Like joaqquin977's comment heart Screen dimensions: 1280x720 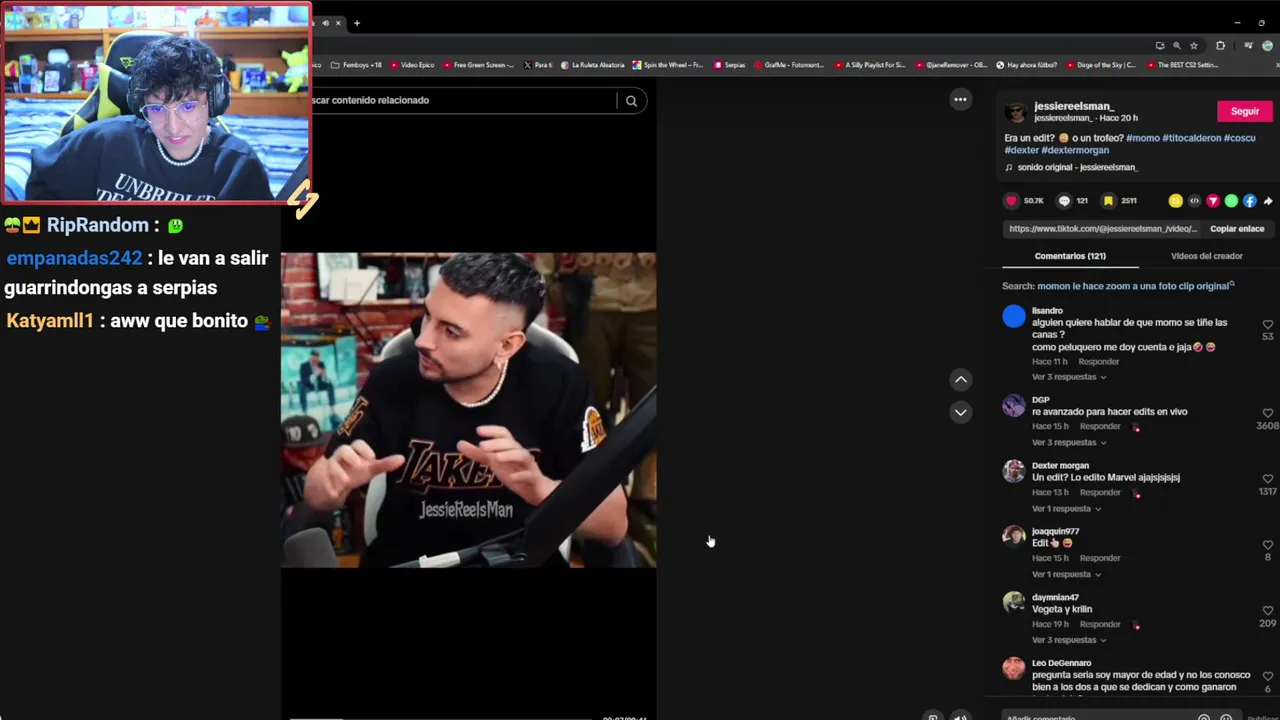[x=1268, y=545]
